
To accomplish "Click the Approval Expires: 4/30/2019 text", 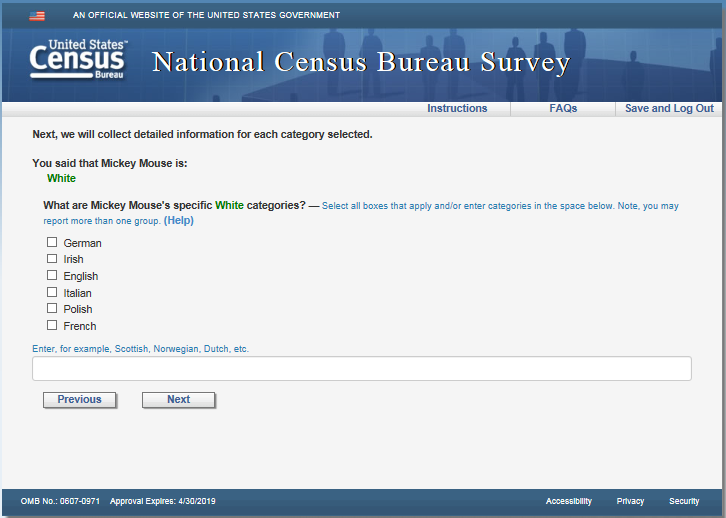I will pyautogui.click(x=163, y=501).
